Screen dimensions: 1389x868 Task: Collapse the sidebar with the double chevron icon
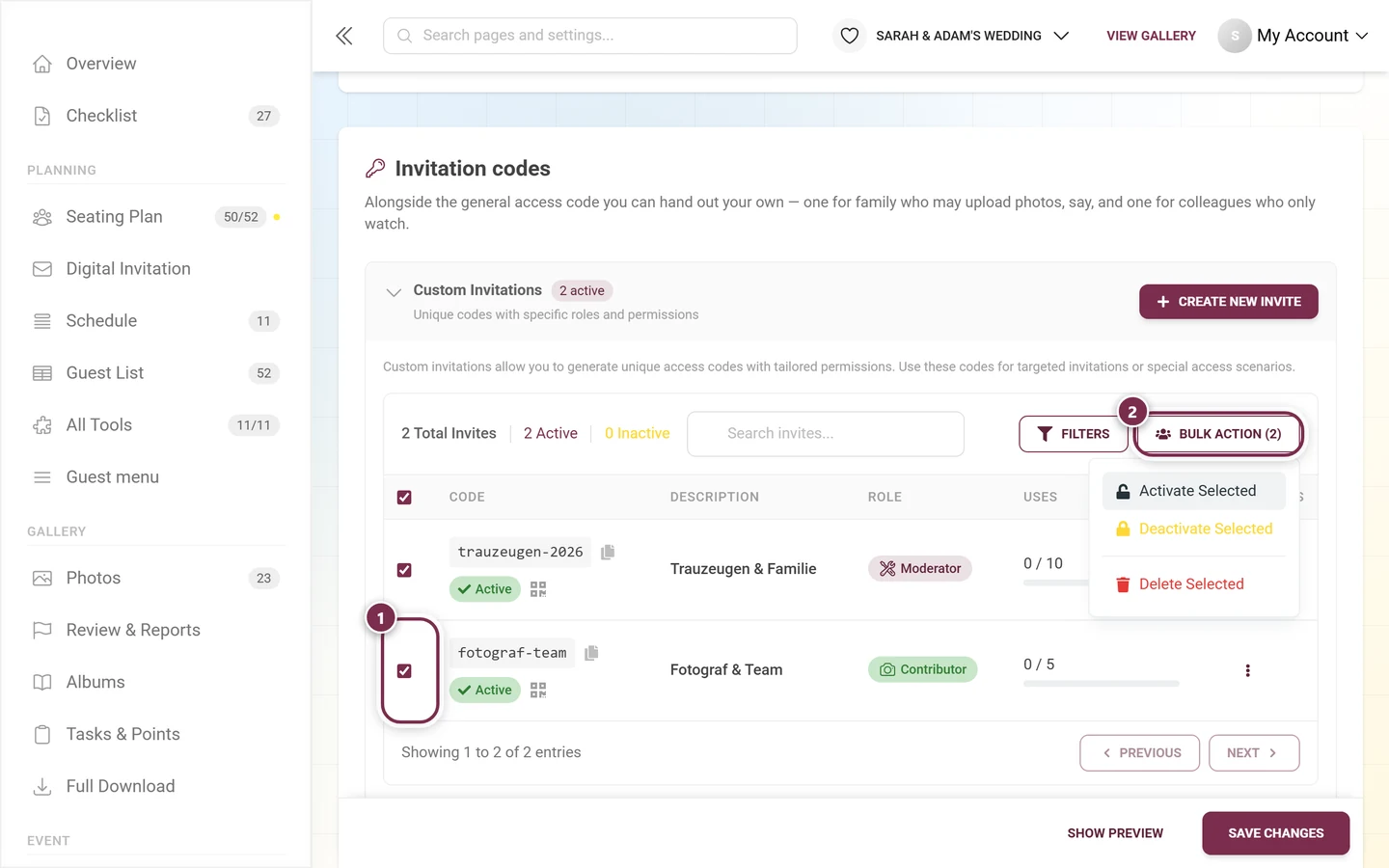click(x=344, y=36)
